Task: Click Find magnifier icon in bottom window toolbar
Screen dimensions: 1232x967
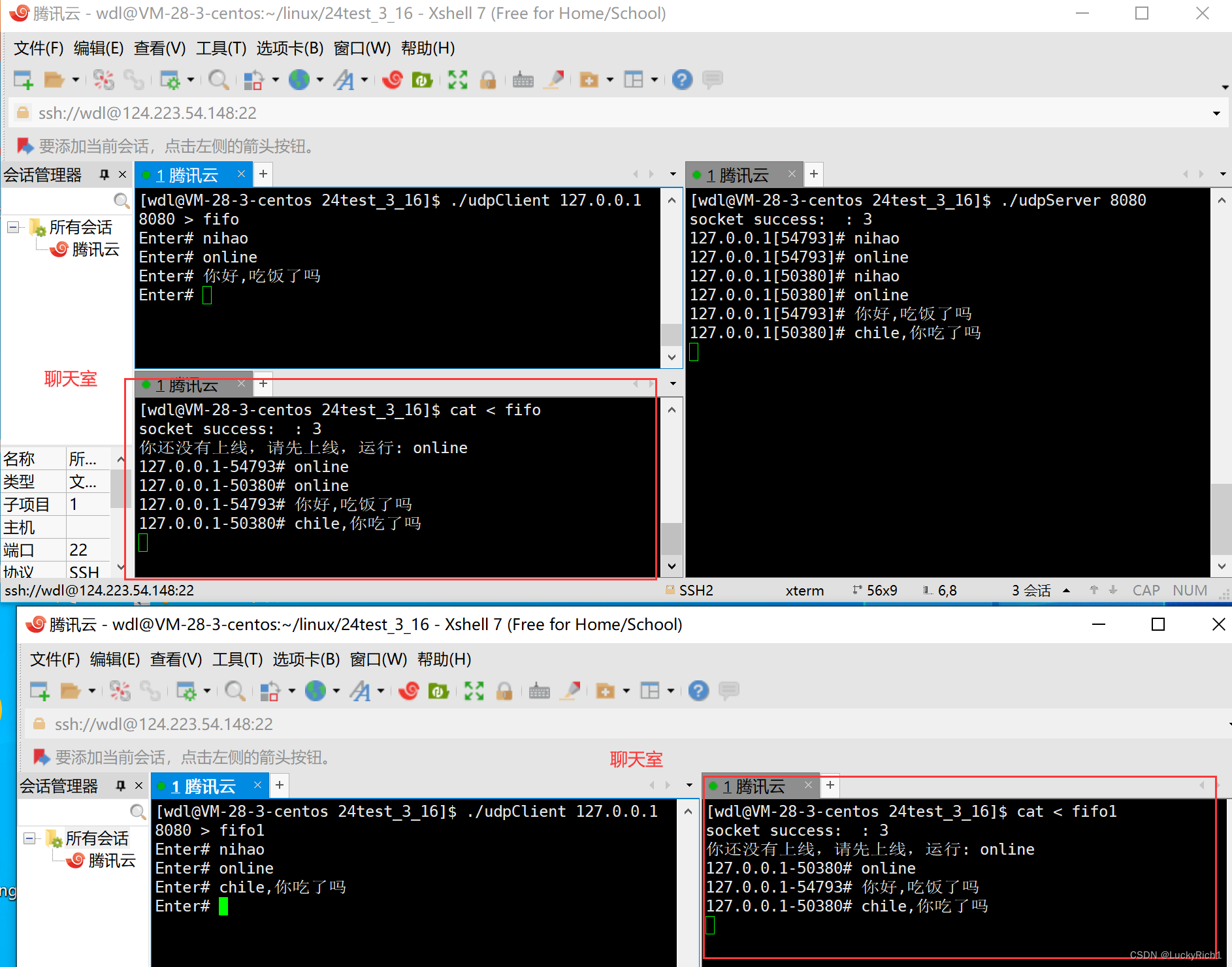Action: [x=235, y=691]
